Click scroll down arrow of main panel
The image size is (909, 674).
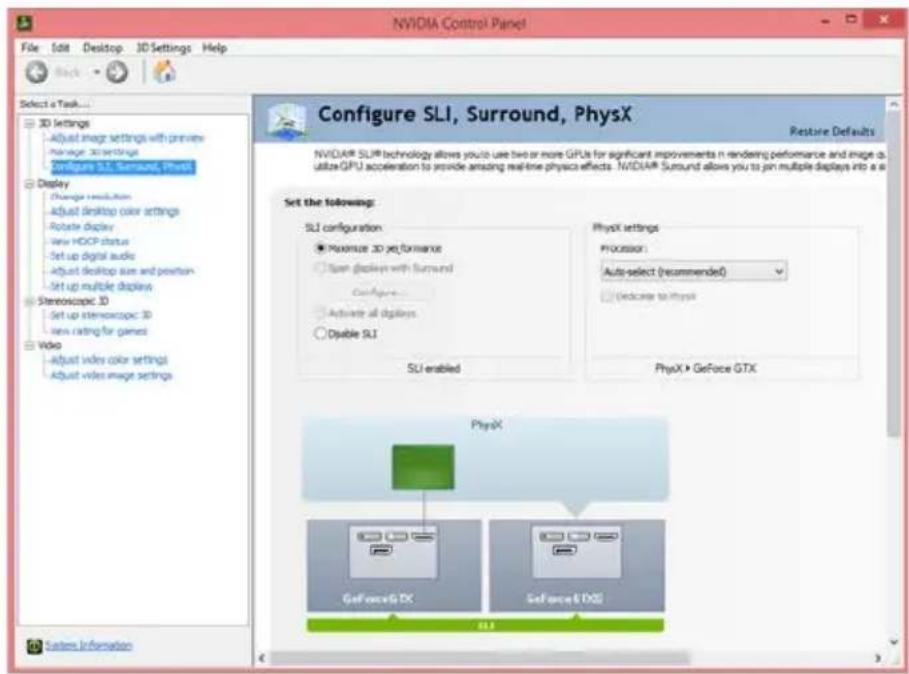(895, 642)
